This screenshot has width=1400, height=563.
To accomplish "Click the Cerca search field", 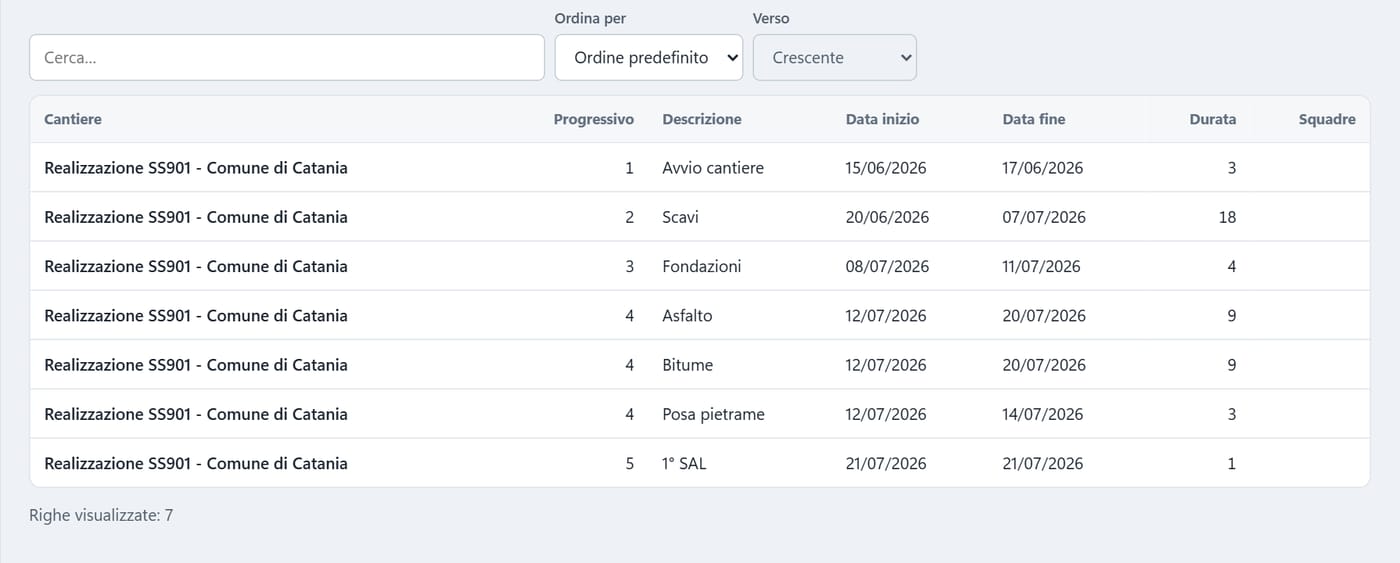I will click(x=287, y=58).
